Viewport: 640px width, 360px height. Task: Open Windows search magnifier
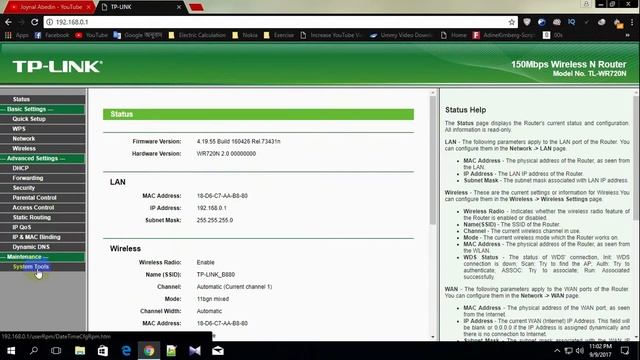coord(34,351)
